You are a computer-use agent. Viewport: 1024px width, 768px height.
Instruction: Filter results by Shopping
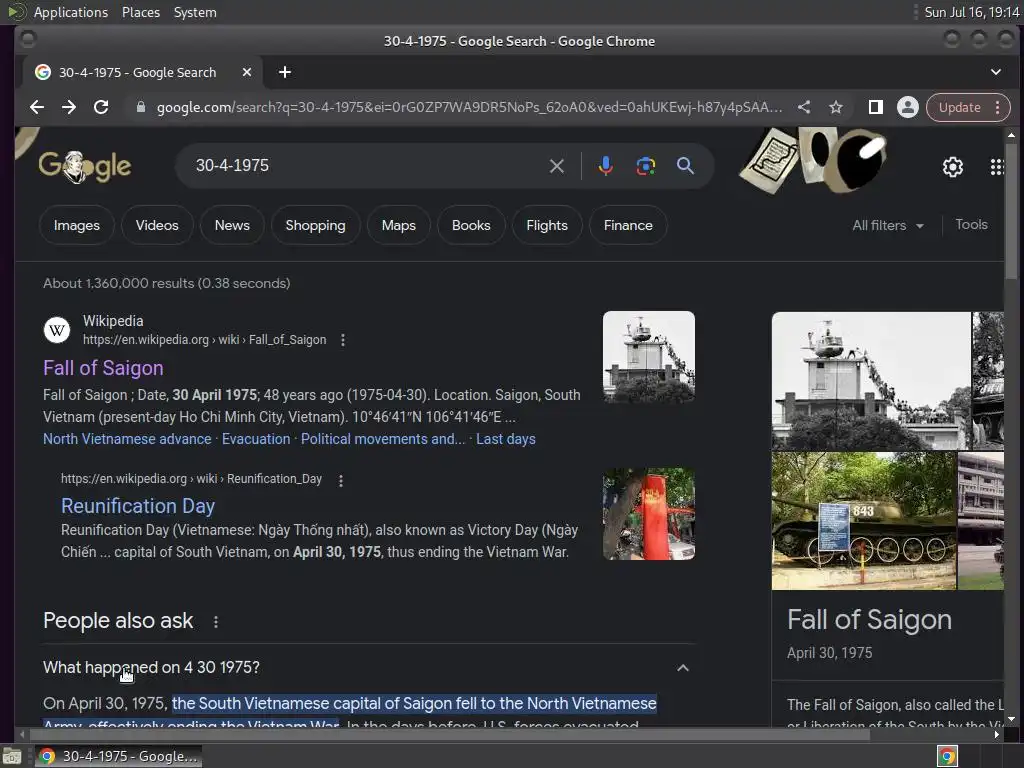(315, 225)
